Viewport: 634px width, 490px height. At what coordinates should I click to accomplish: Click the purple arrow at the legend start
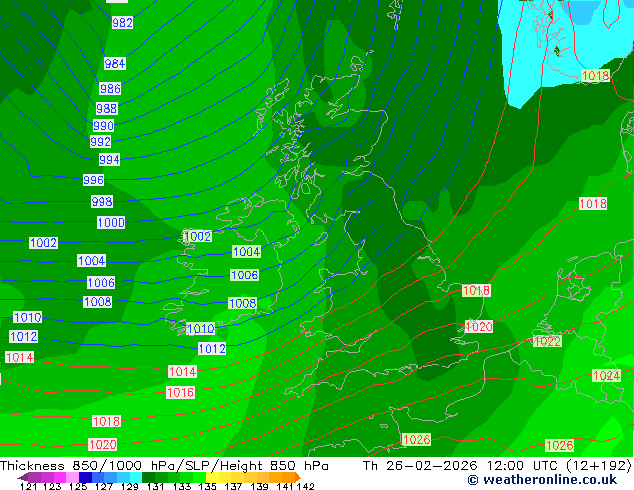pos(22,477)
